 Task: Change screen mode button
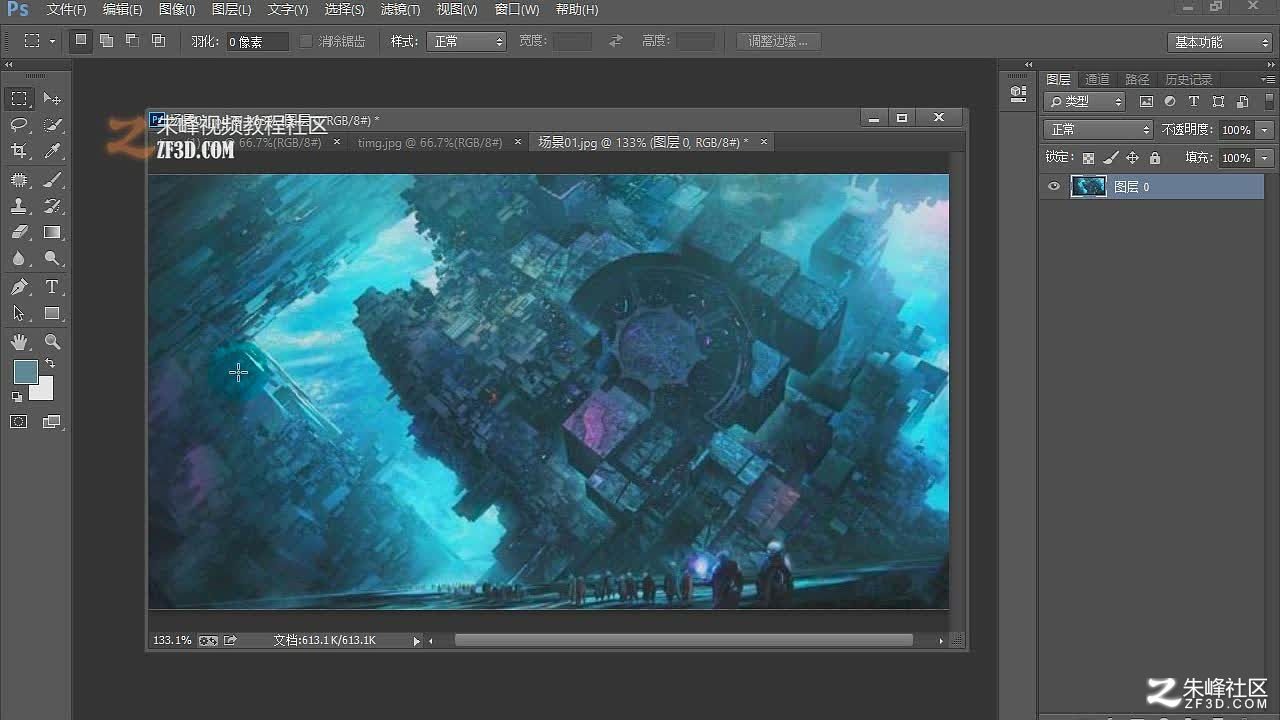click(52, 422)
